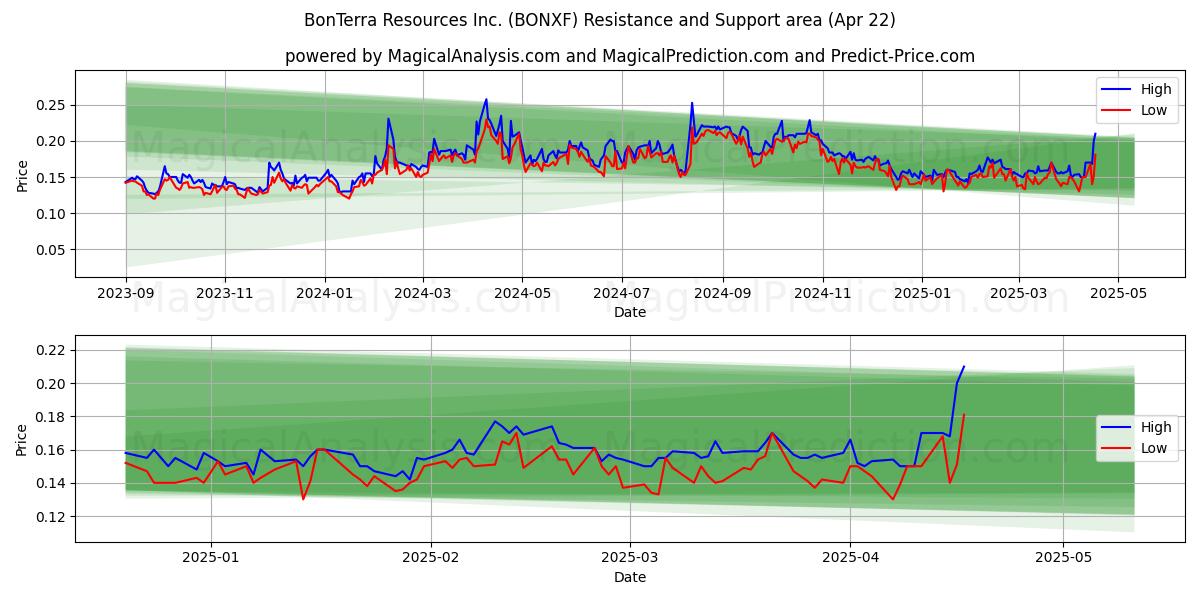Click the '0.22' price tick on lower chart
Viewport: 1200px width, 600px height.
click(x=52, y=350)
